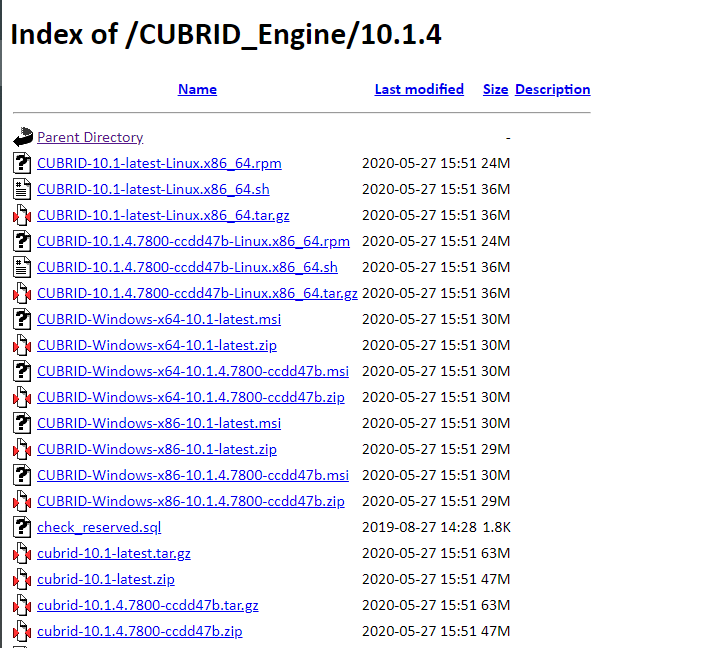Click the page heading Index of /CUBRID_Engine/10.1.4

tap(226, 35)
